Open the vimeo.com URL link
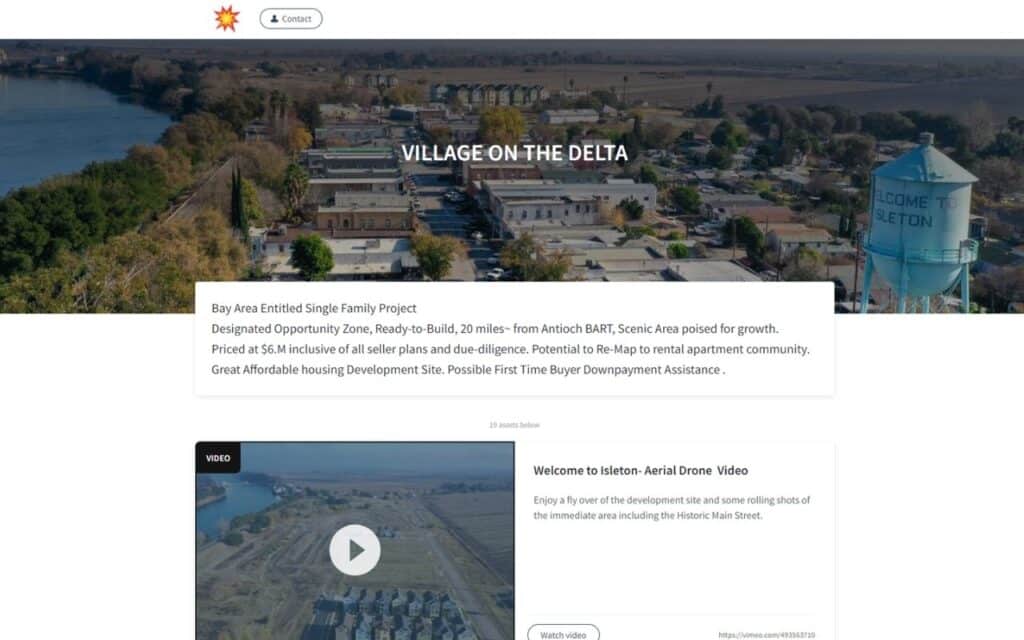Screen dimensions: 1024x640 point(767,635)
